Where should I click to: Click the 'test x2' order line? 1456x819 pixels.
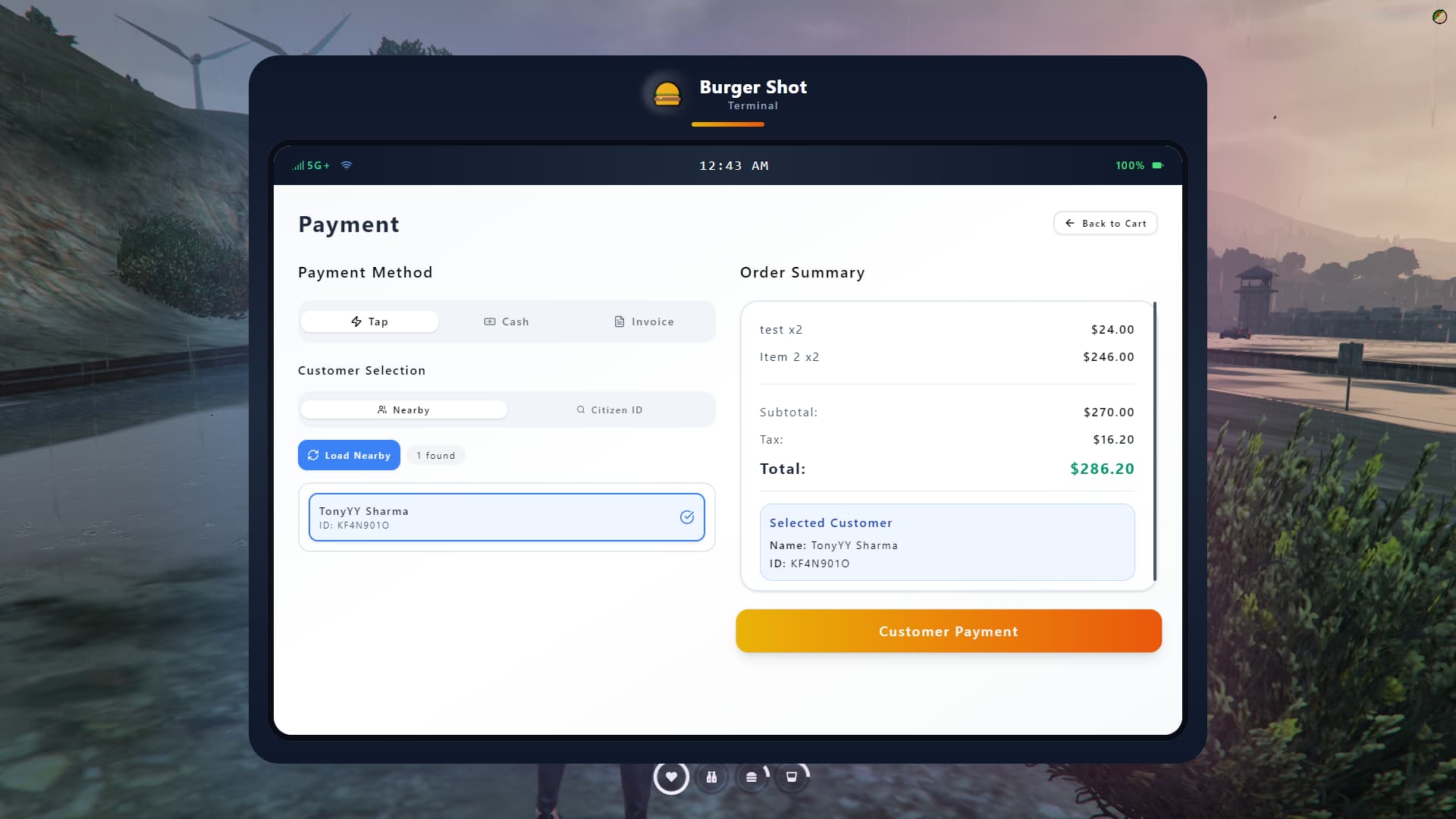pos(947,330)
